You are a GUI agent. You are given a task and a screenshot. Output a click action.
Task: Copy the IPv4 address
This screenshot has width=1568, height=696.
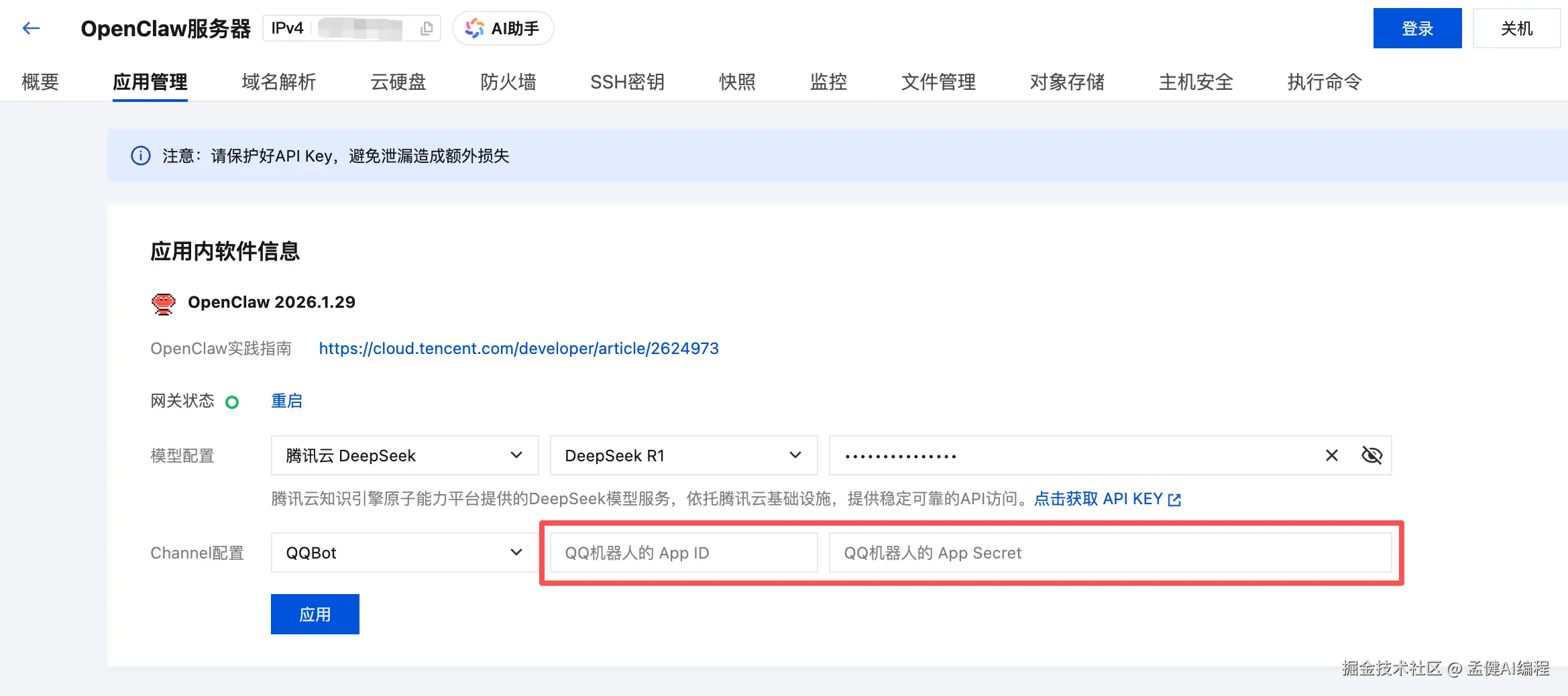pos(427,28)
